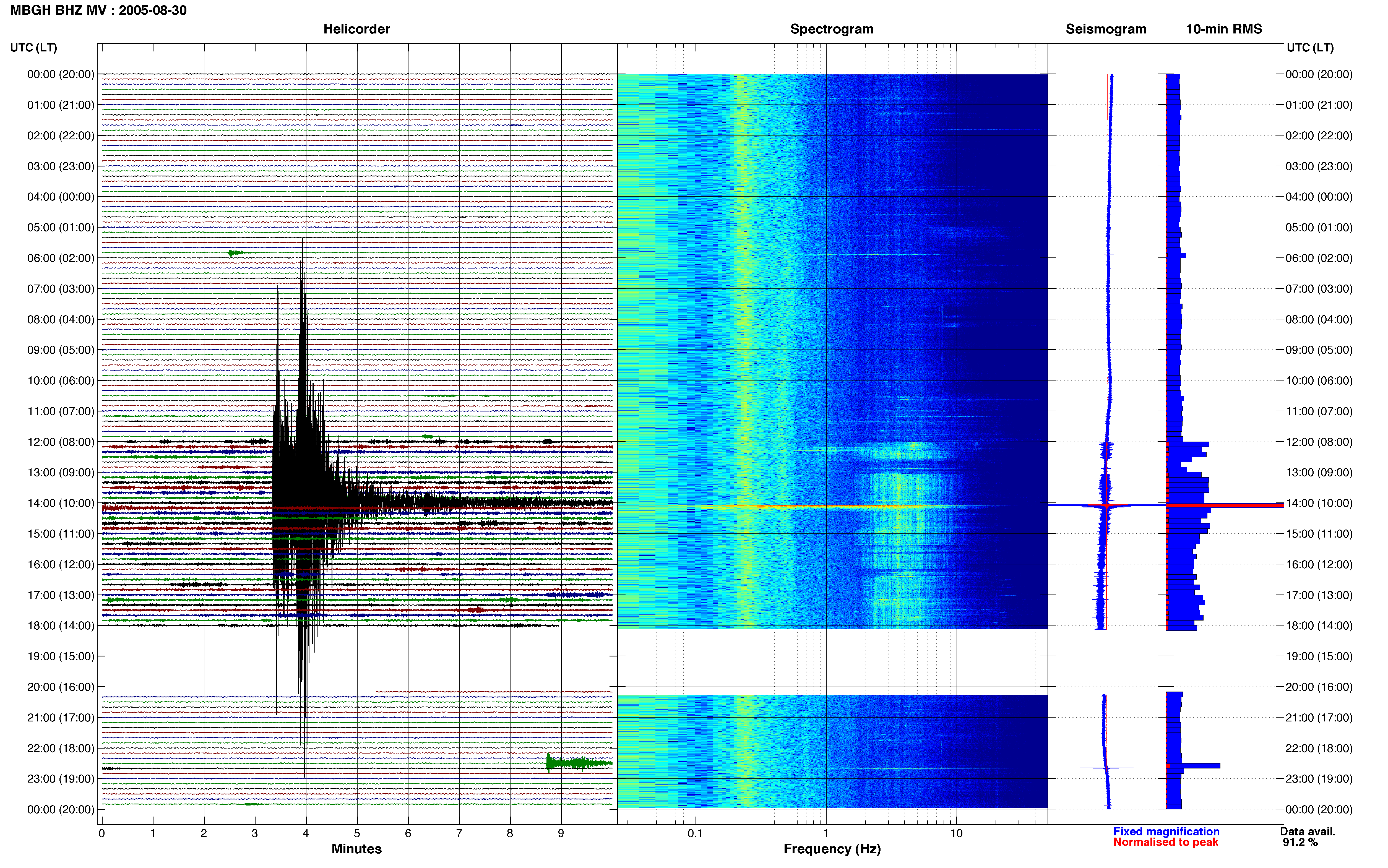This screenshot has height=868, width=1388.
Task: Click the '0.1' frequency tick label
Action: 695,833
